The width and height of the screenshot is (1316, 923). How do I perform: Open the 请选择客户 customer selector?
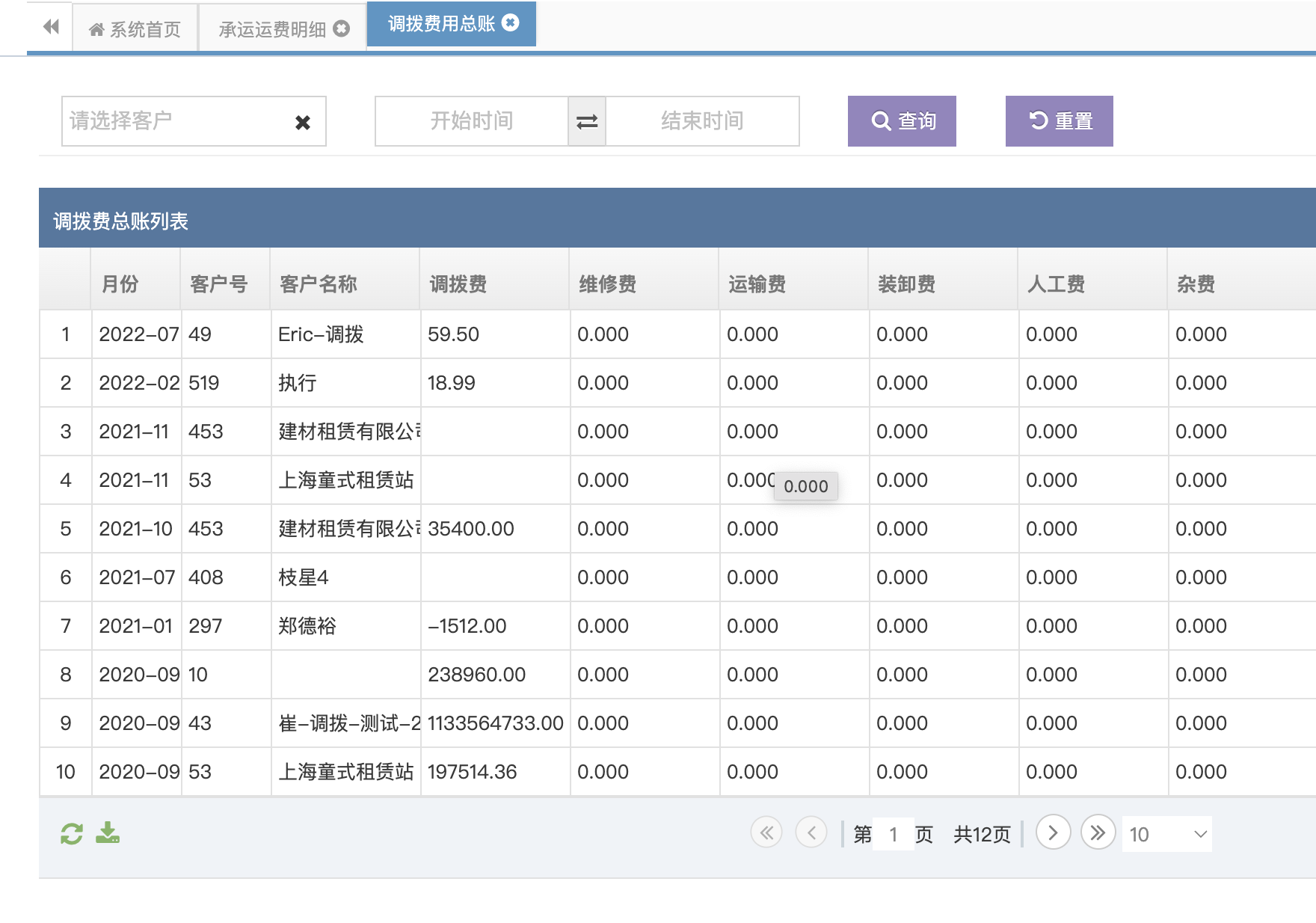point(194,121)
